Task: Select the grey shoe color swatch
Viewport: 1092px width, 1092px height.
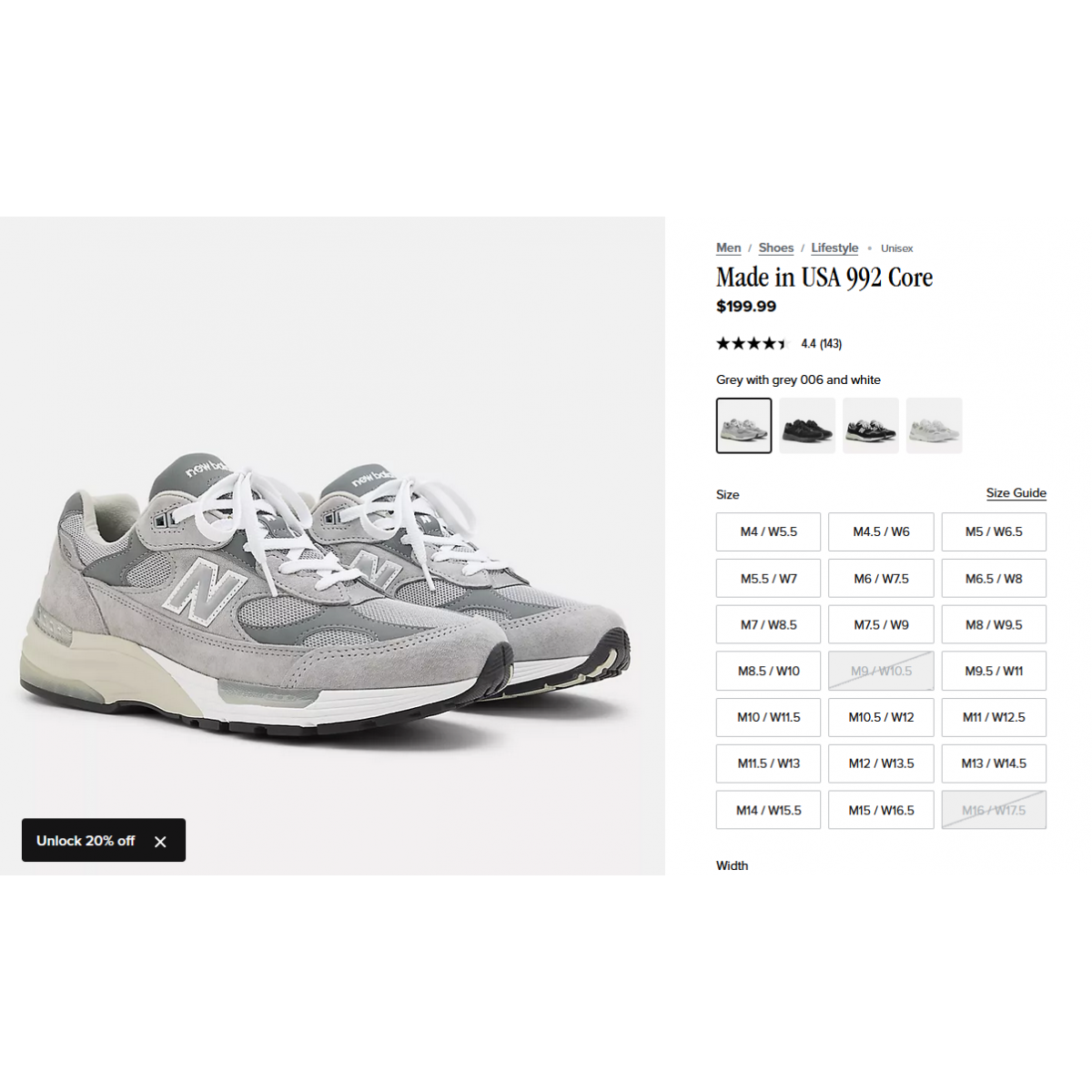Action: tap(743, 425)
